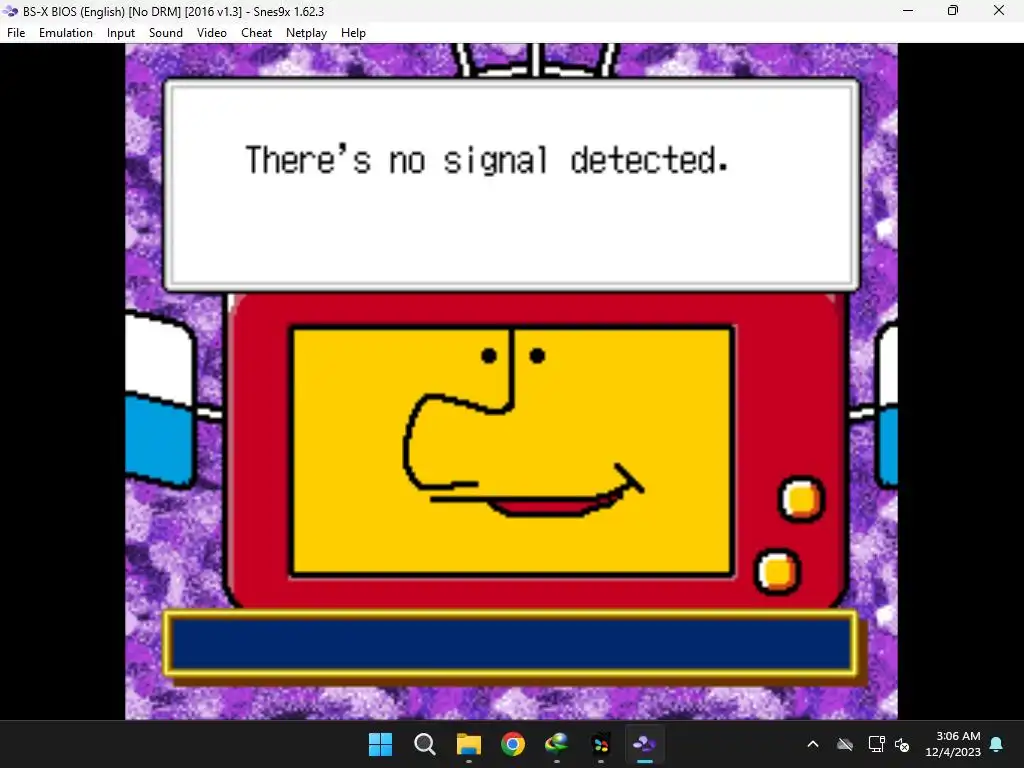1024x768 pixels.
Task: Click the Snes9x title bar app icon
Action: pos(10,11)
